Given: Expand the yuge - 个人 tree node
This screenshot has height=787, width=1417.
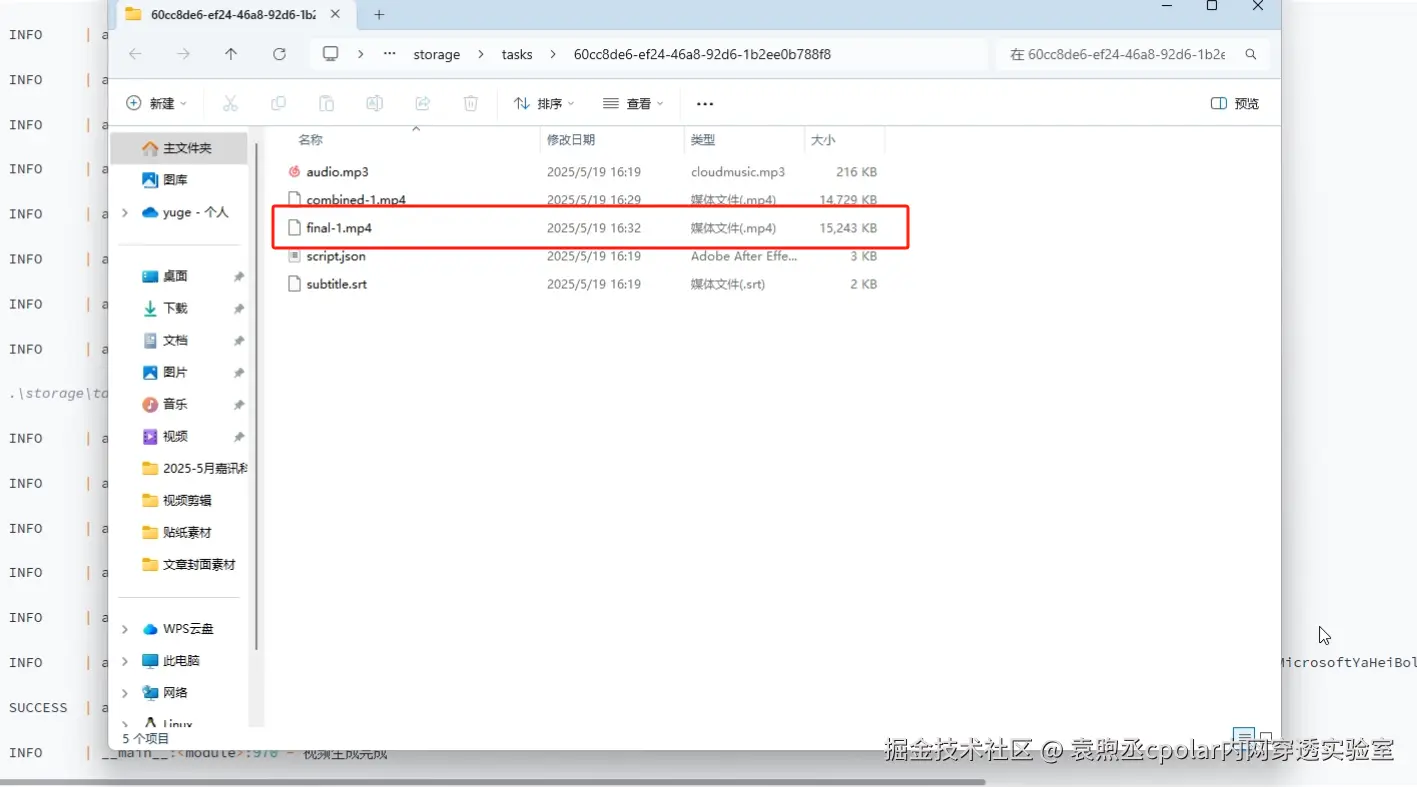Looking at the screenshot, I should (125, 213).
